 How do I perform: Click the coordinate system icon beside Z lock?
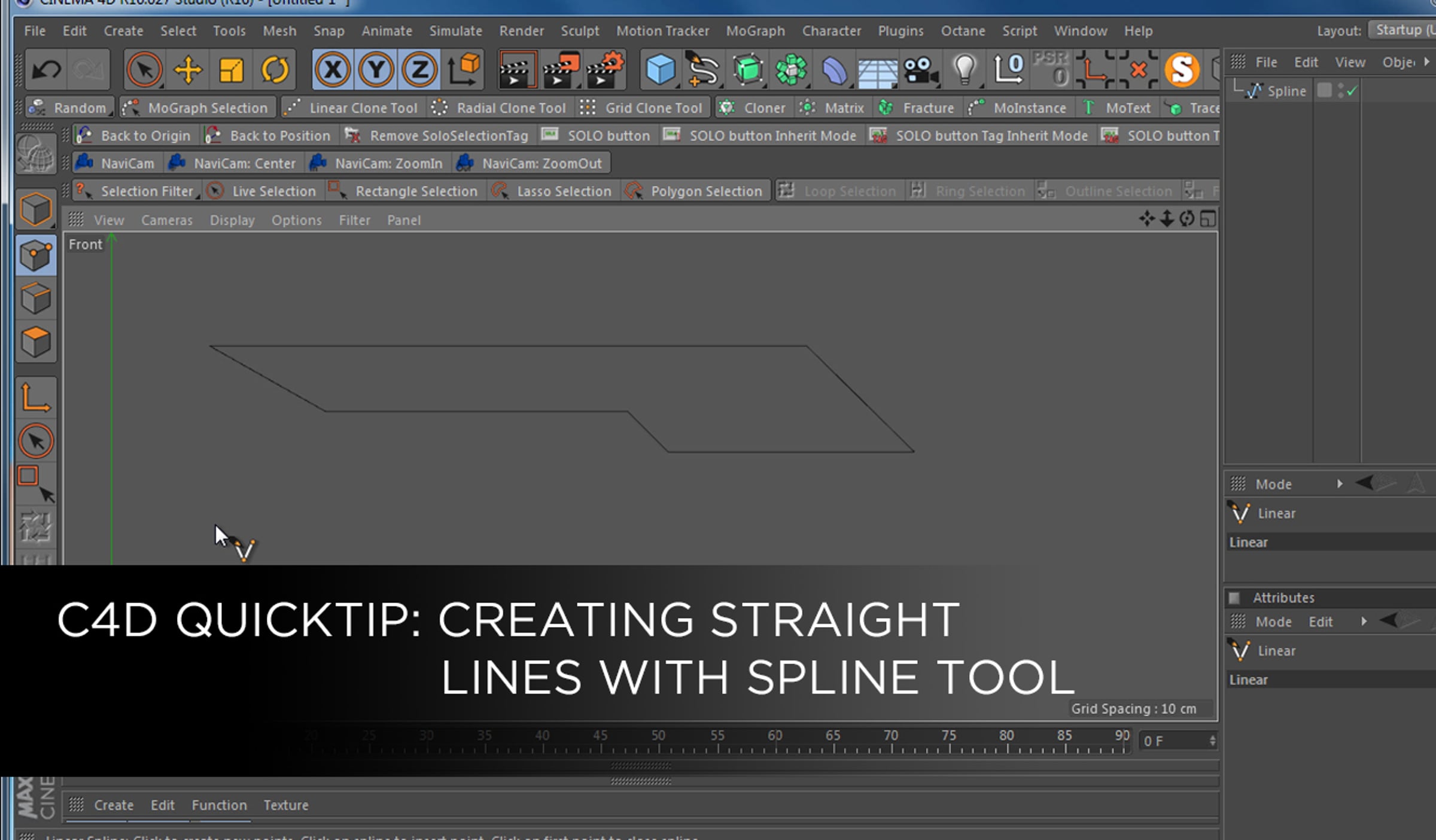tap(463, 70)
